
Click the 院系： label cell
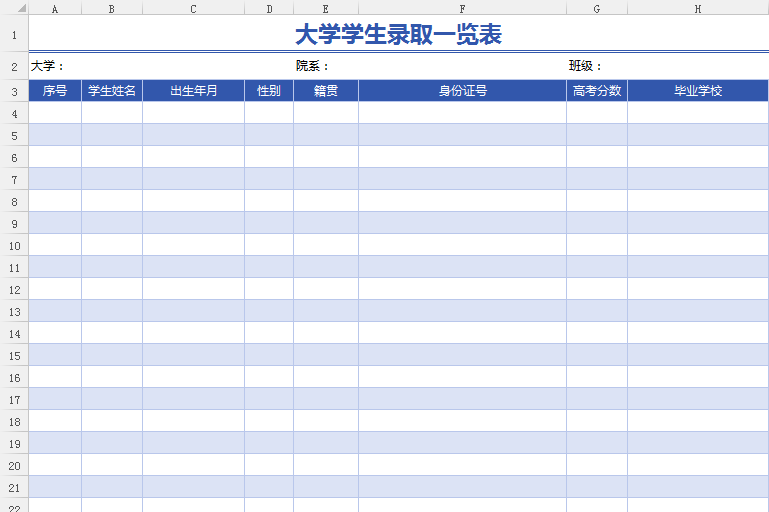(x=312, y=66)
